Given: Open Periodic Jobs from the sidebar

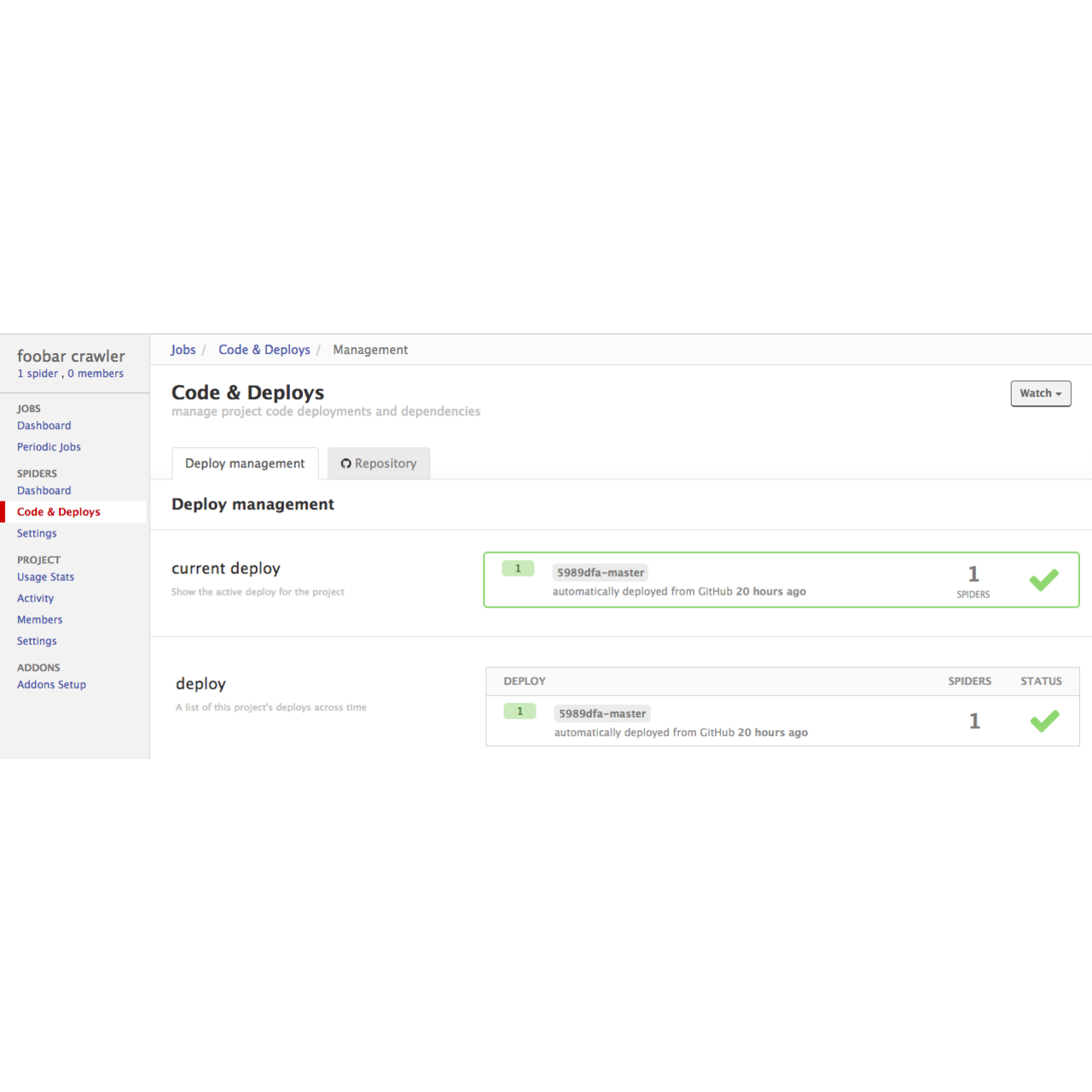Looking at the screenshot, I should point(49,446).
